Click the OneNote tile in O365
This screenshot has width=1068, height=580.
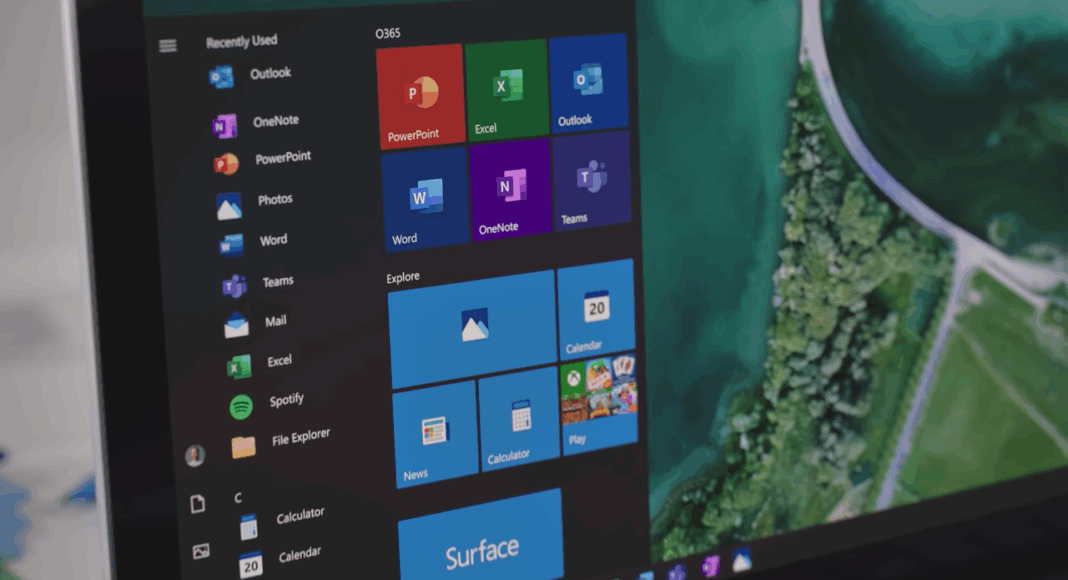(x=510, y=191)
